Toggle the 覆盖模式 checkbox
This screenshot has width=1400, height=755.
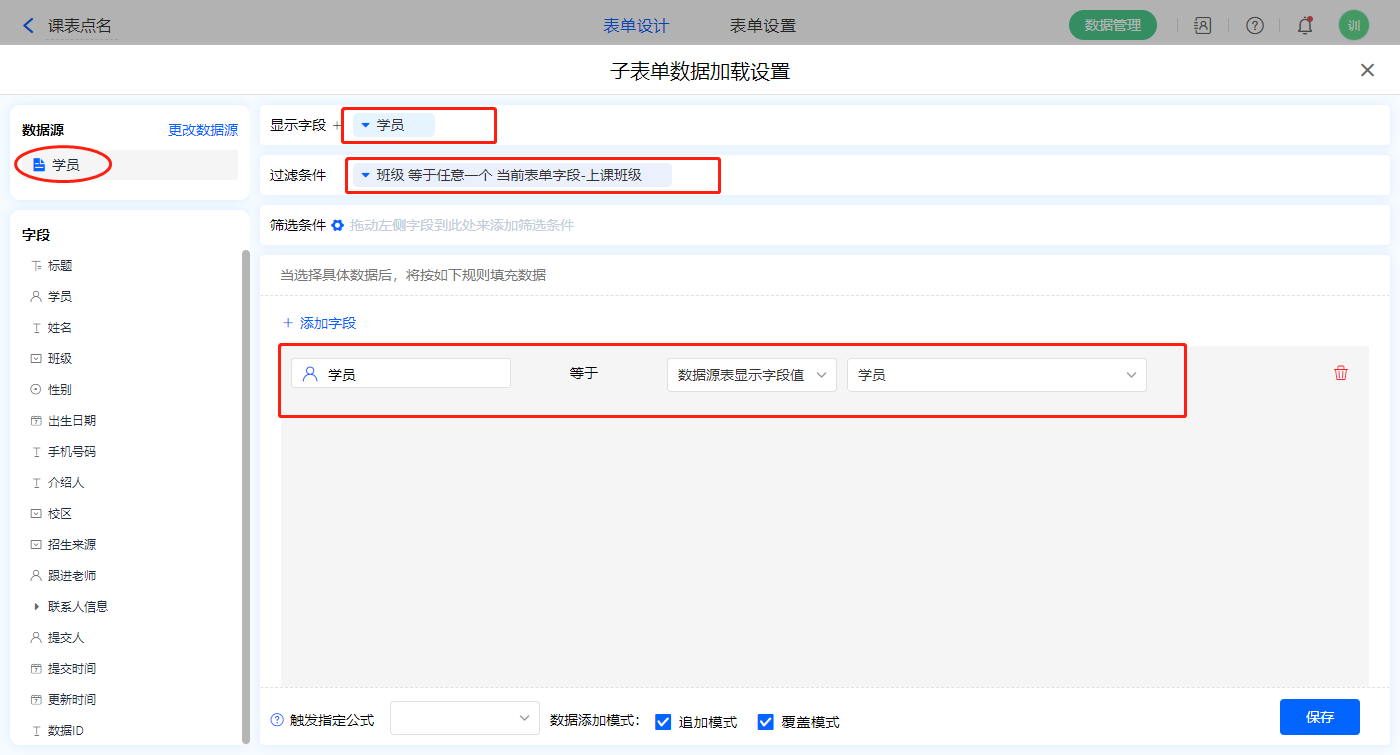pos(766,722)
